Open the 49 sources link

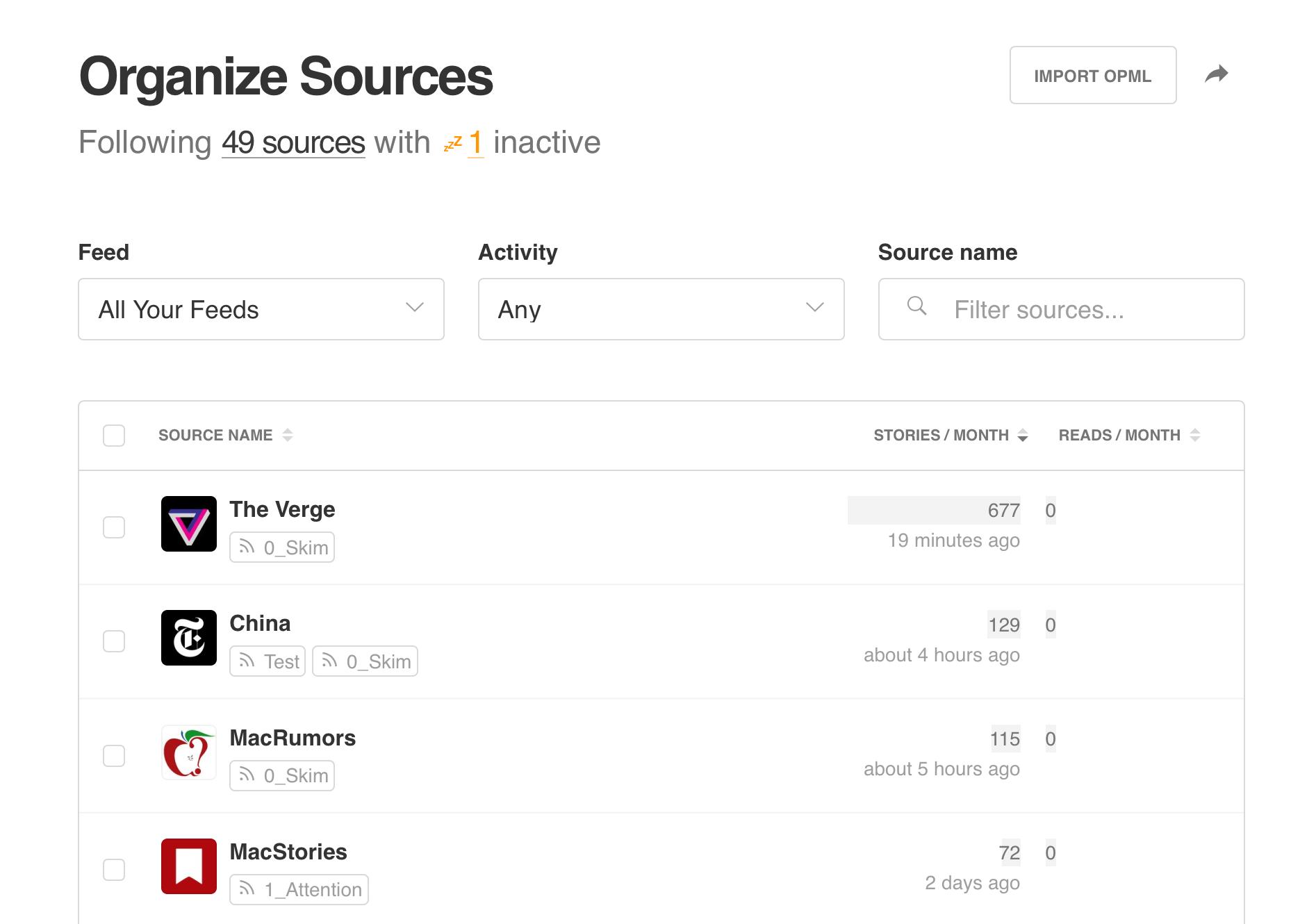(293, 143)
